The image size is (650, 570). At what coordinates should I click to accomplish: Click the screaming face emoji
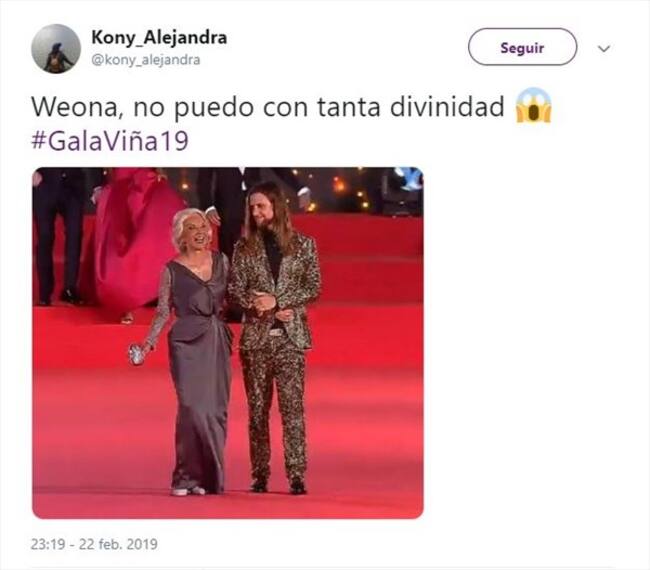(534, 105)
